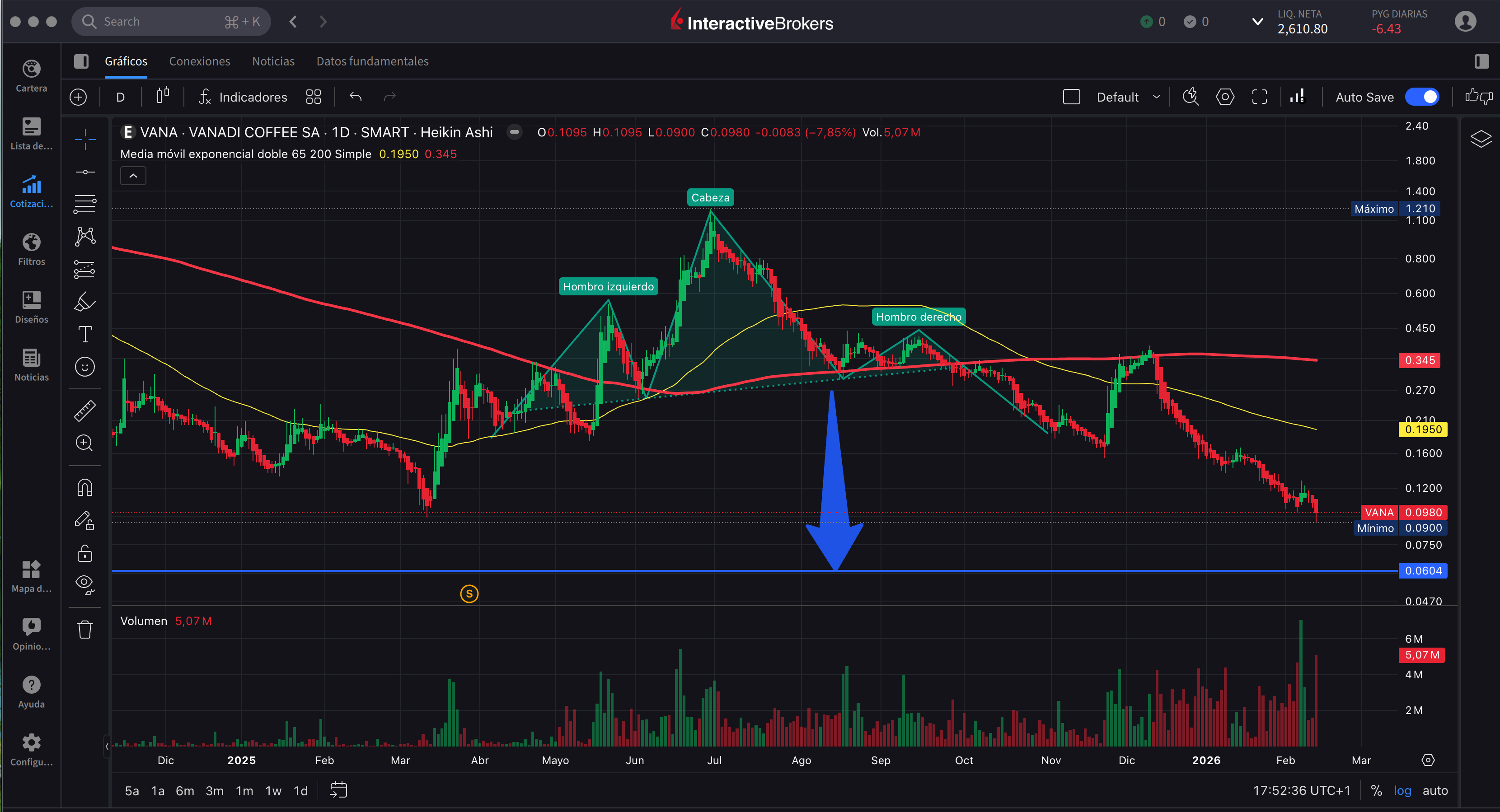
Task: Switch to the Noticias tab
Action: pyautogui.click(x=273, y=61)
